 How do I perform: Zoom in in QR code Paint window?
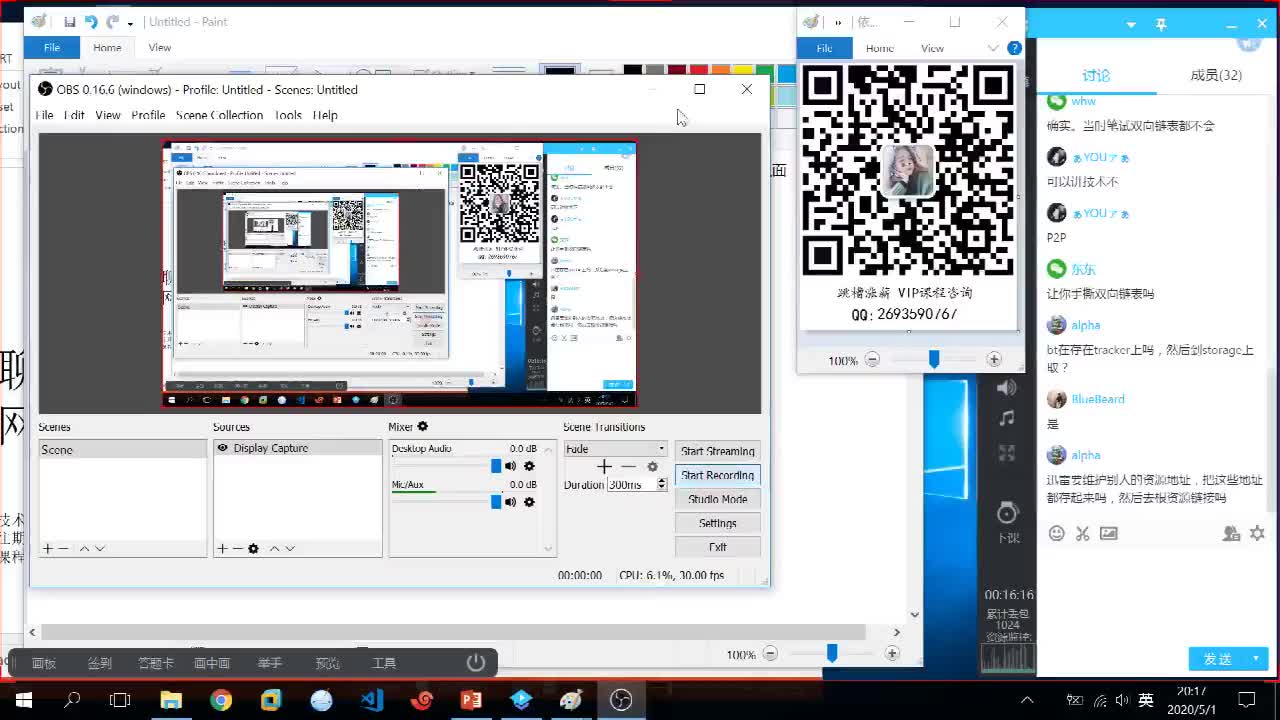(993, 360)
